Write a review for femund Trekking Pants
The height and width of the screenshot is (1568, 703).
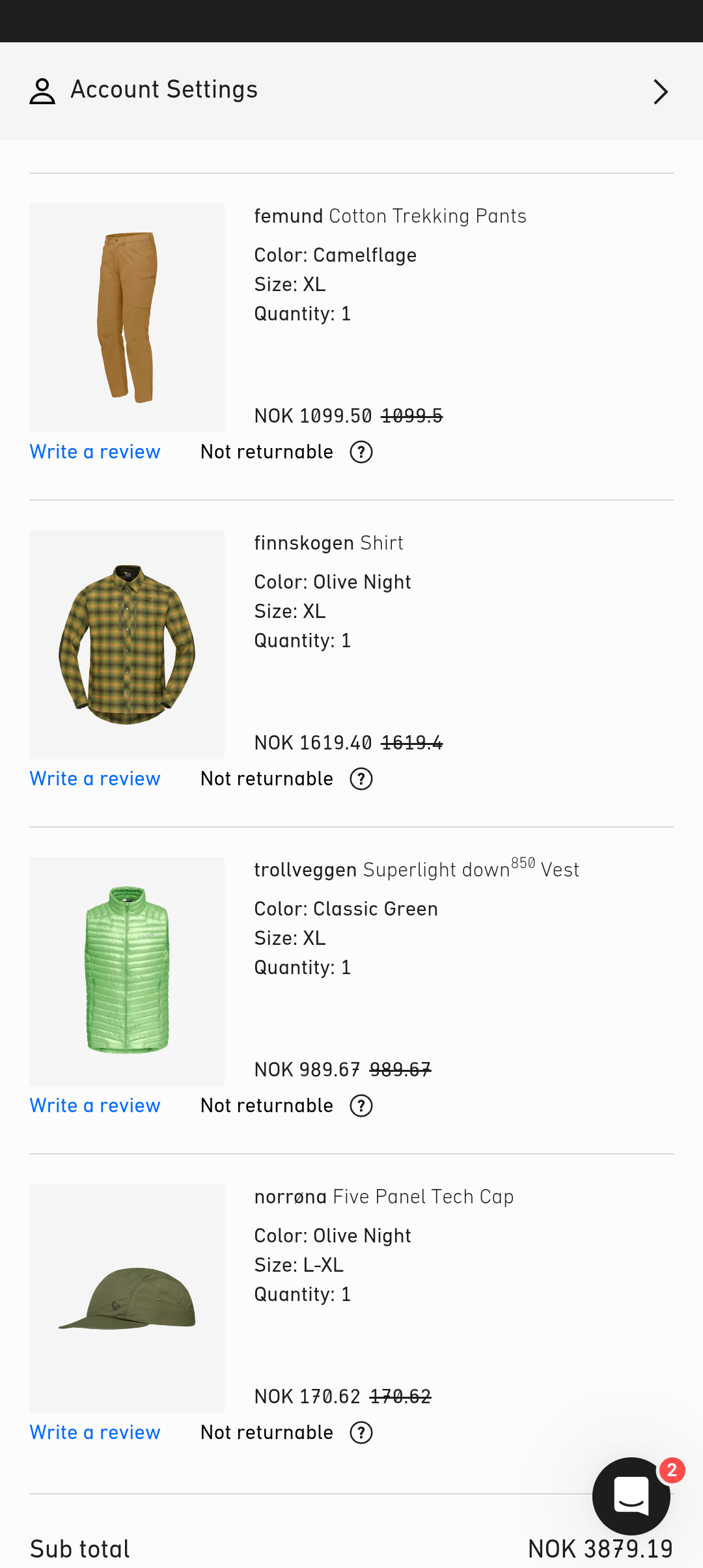point(95,452)
